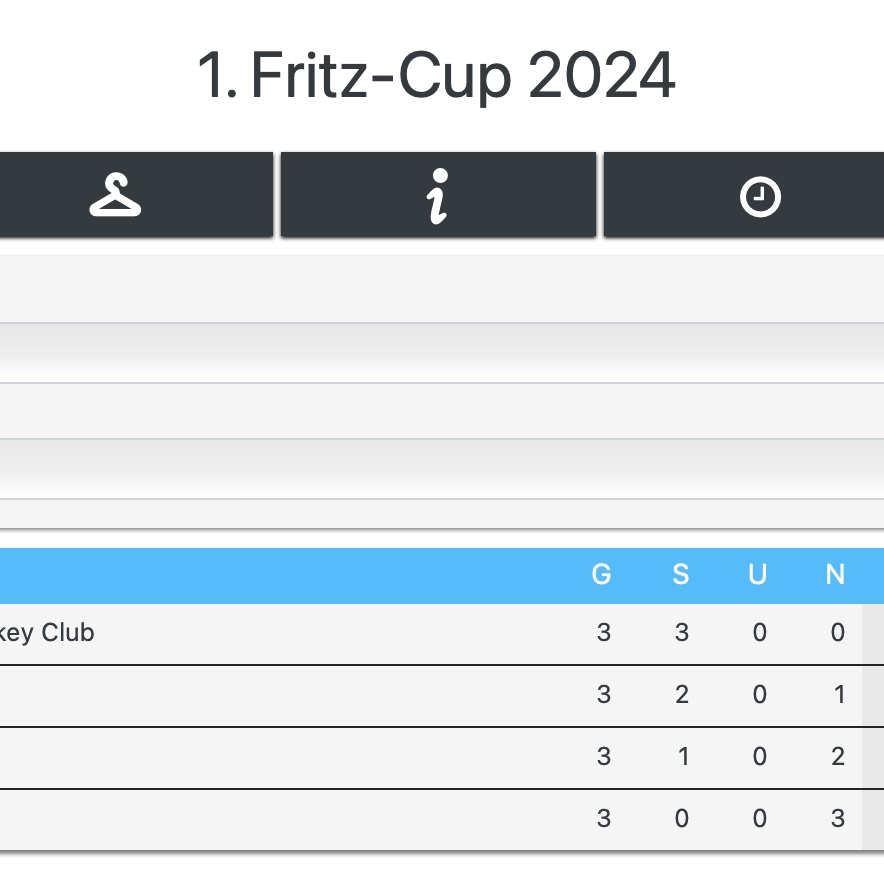
Task: Click the Hockey Club team name
Action: pos(48,633)
